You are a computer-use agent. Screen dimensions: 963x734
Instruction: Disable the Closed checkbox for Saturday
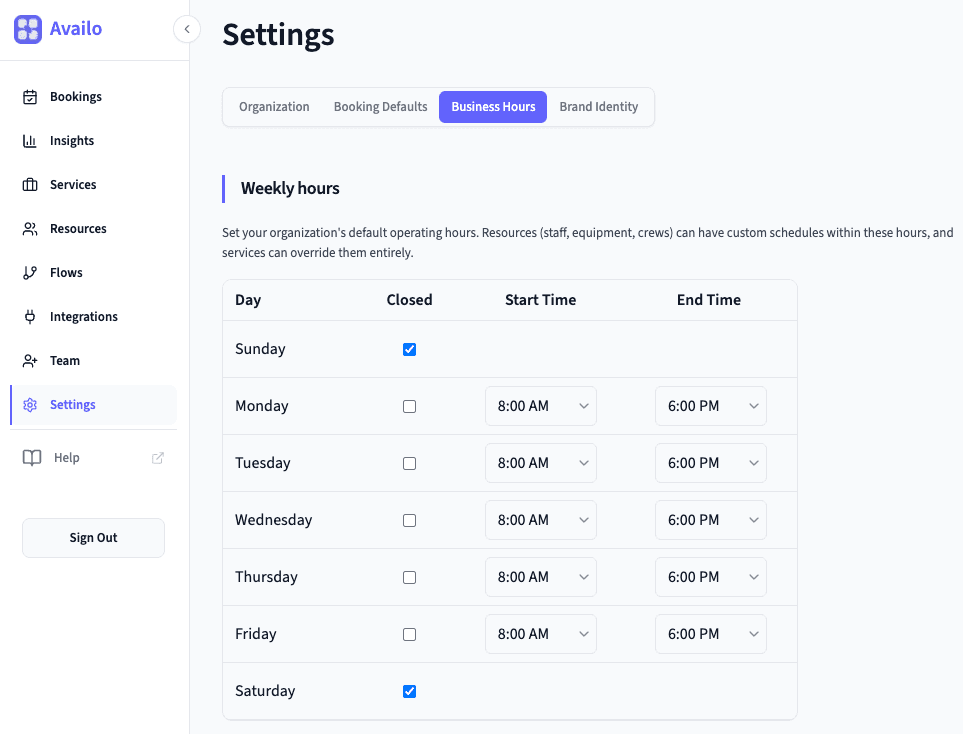tap(409, 690)
